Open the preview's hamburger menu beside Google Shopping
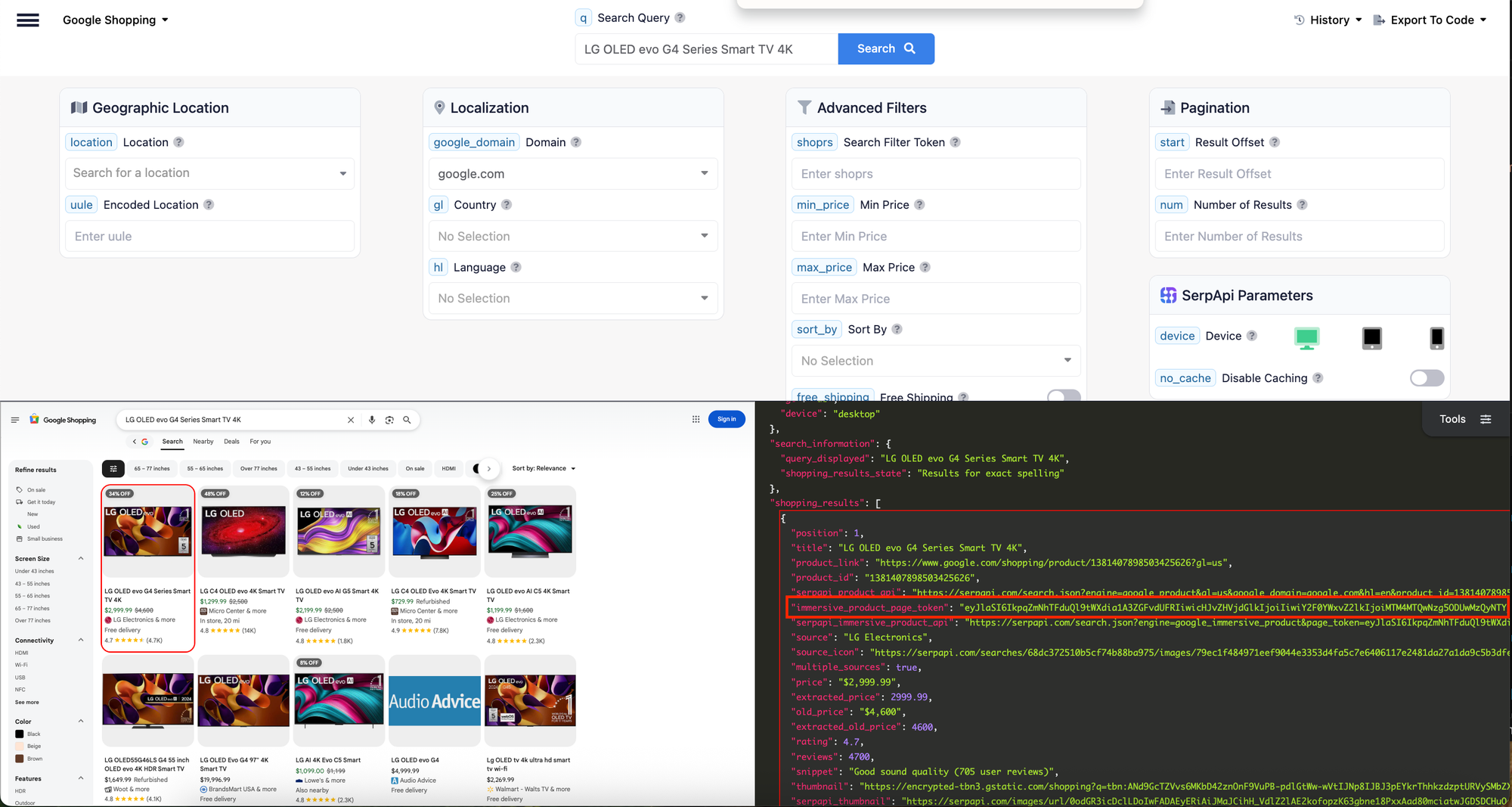The image size is (1512, 807). (x=15, y=420)
